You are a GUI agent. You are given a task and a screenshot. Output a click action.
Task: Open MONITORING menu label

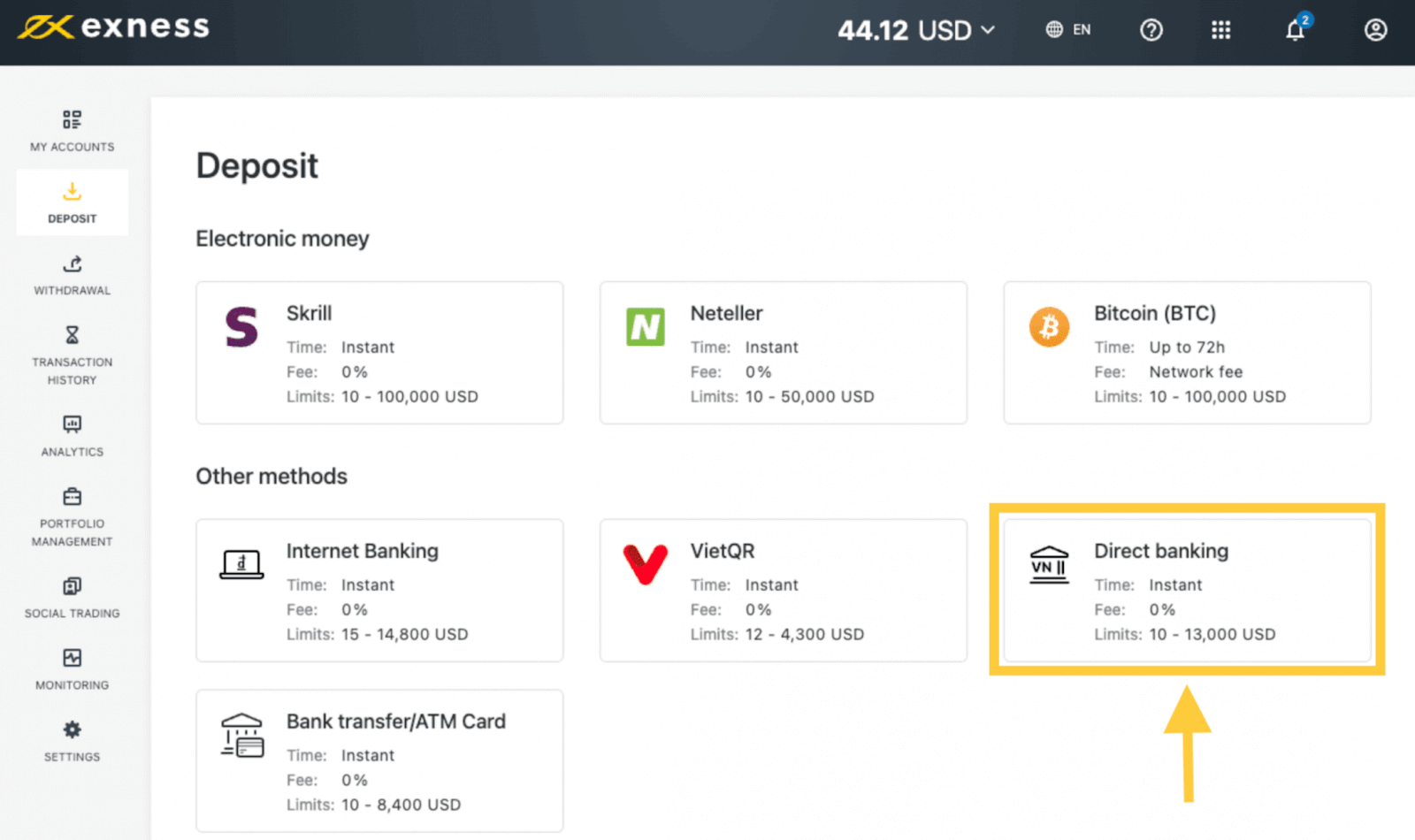72,685
